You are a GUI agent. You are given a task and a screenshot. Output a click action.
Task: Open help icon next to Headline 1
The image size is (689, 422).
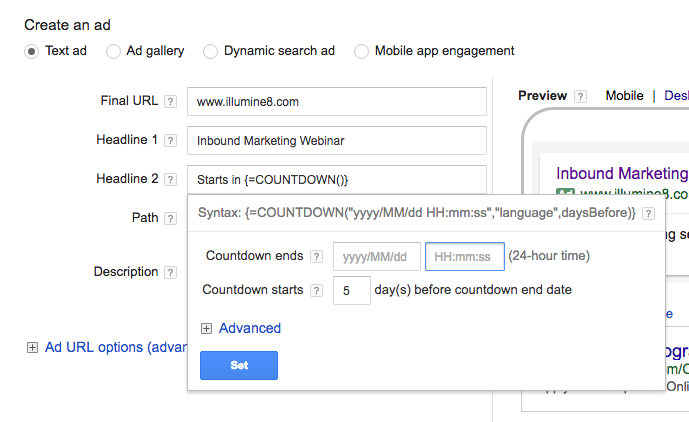(x=170, y=141)
